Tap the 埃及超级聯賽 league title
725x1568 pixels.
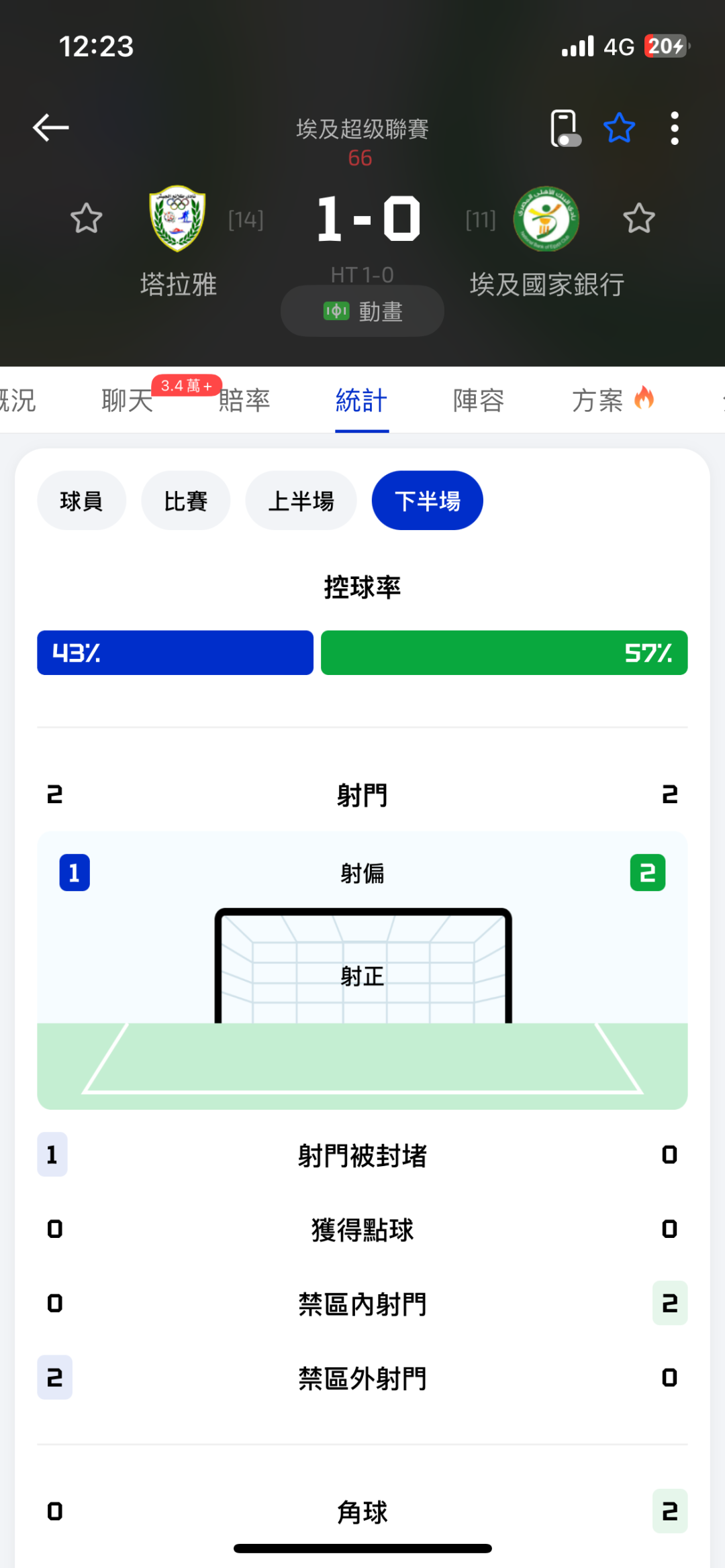[362, 129]
